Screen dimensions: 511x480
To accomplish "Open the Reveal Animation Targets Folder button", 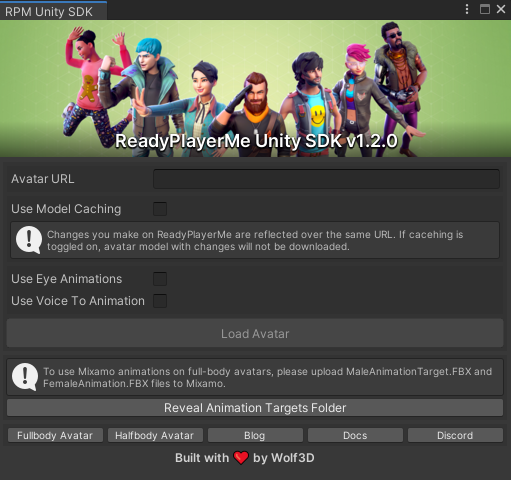I will (255, 408).
